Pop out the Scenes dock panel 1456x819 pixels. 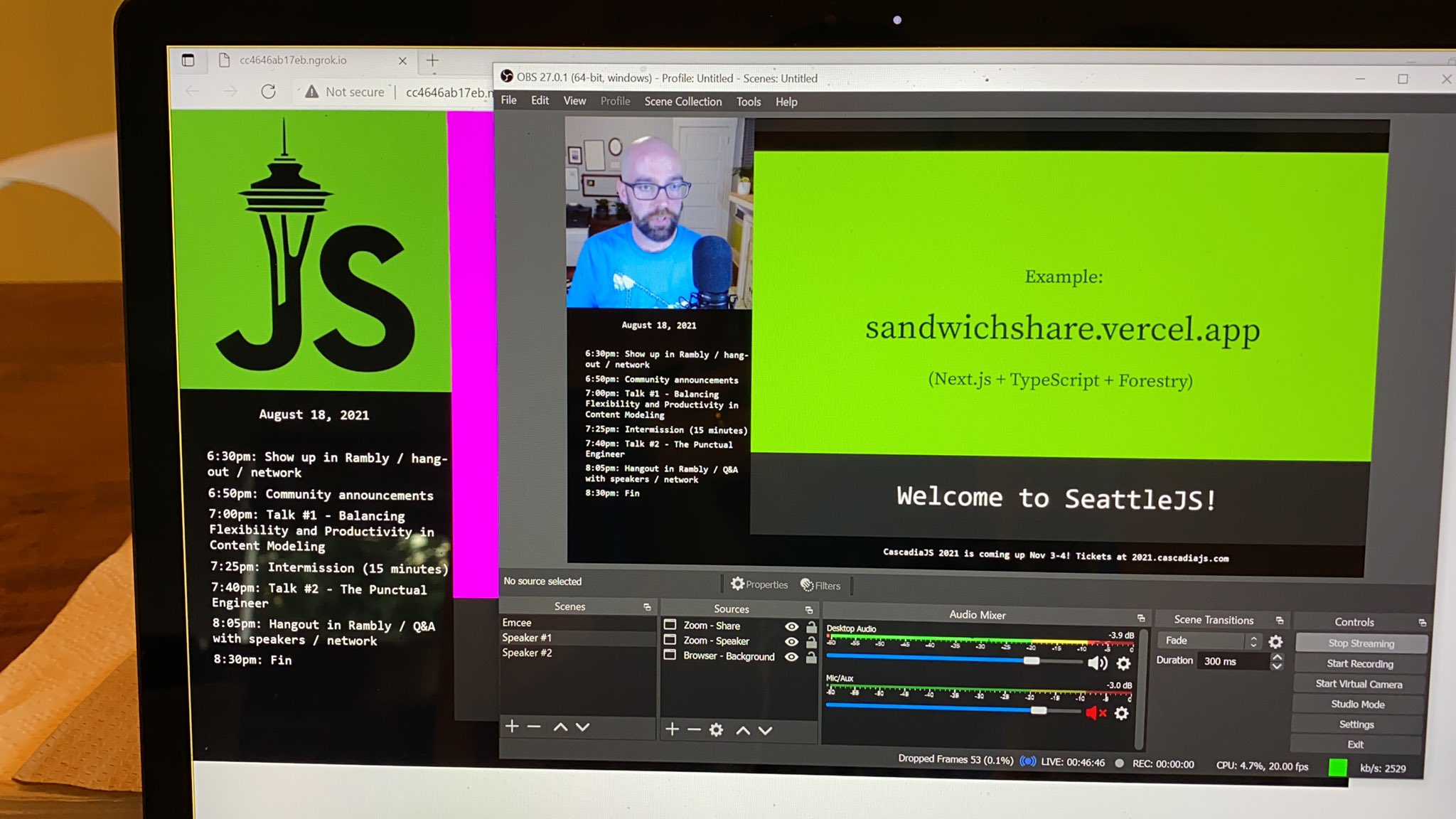click(x=647, y=607)
